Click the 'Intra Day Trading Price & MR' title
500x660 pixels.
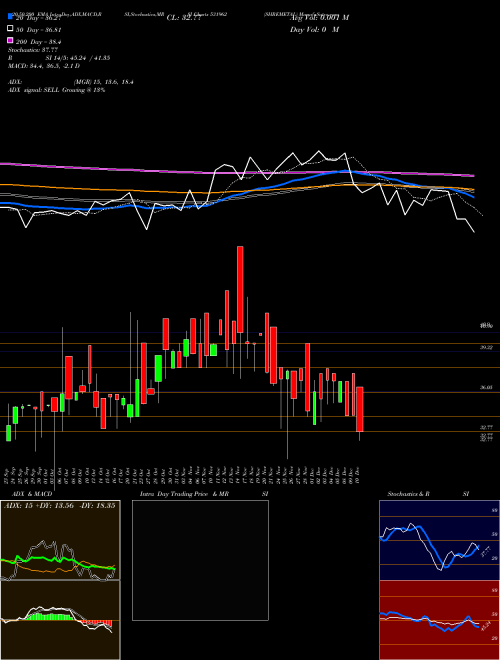click(x=184, y=494)
